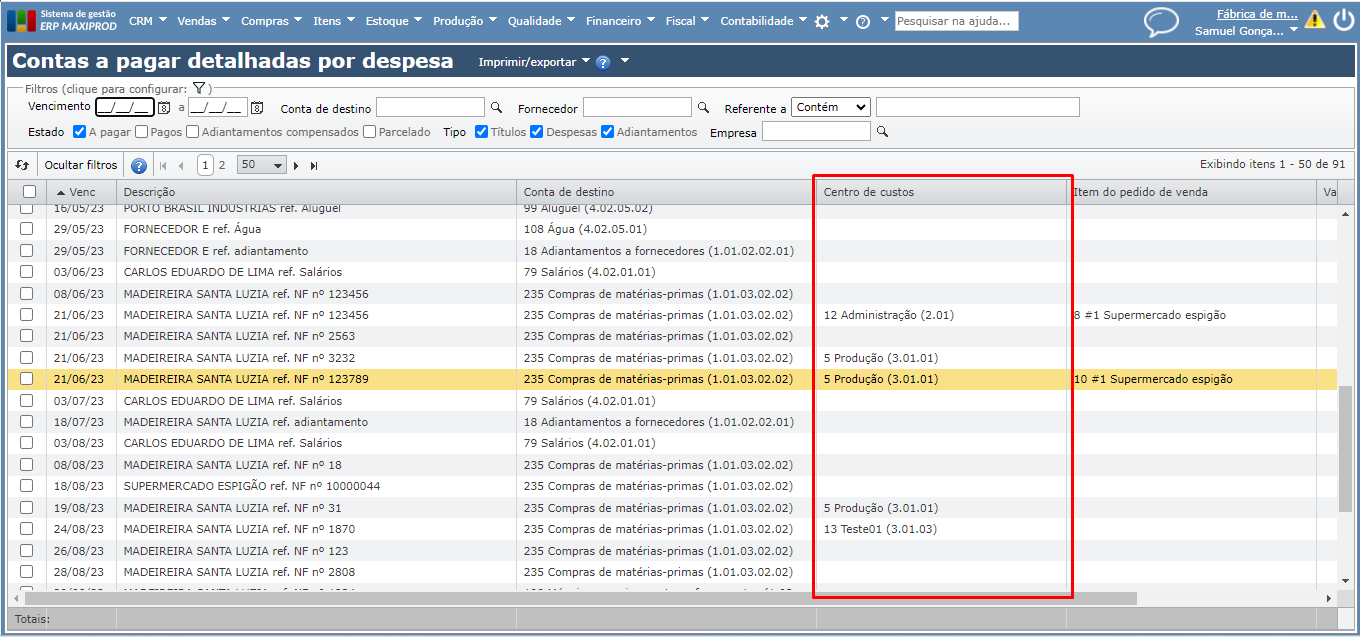The height and width of the screenshot is (637, 1360).
Task: Open the Vendas menu
Action: (x=203, y=21)
